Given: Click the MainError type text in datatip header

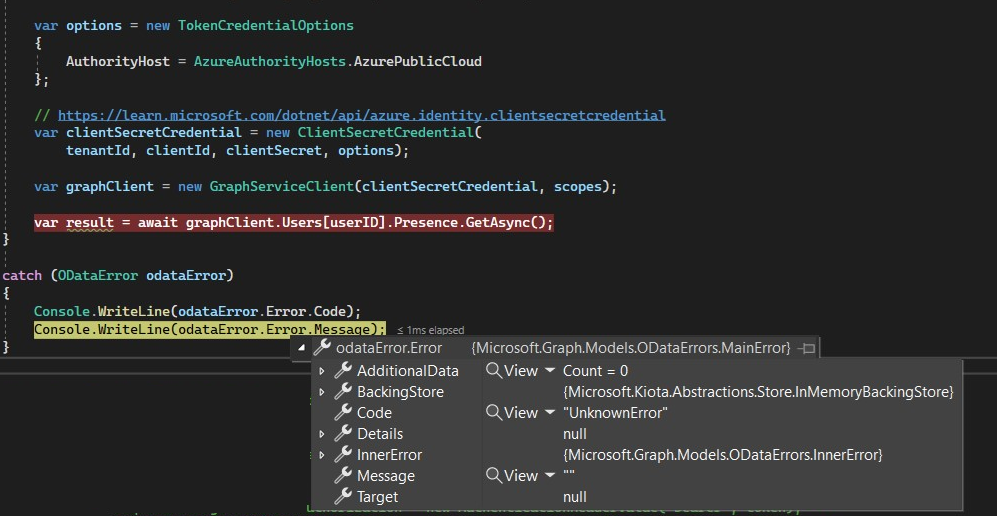Looking at the screenshot, I should pyautogui.click(x=631, y=348).
